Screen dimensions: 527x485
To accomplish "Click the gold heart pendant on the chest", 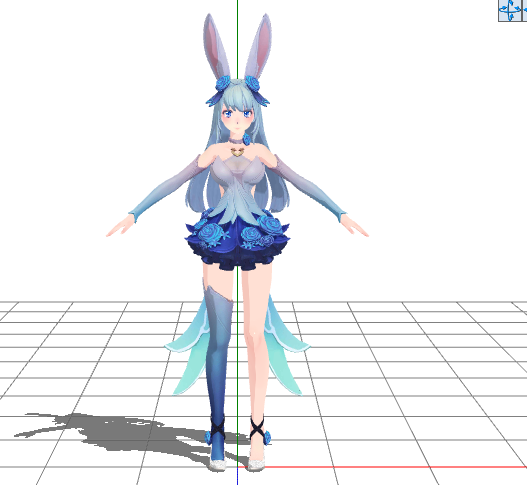I will point(237,152).
